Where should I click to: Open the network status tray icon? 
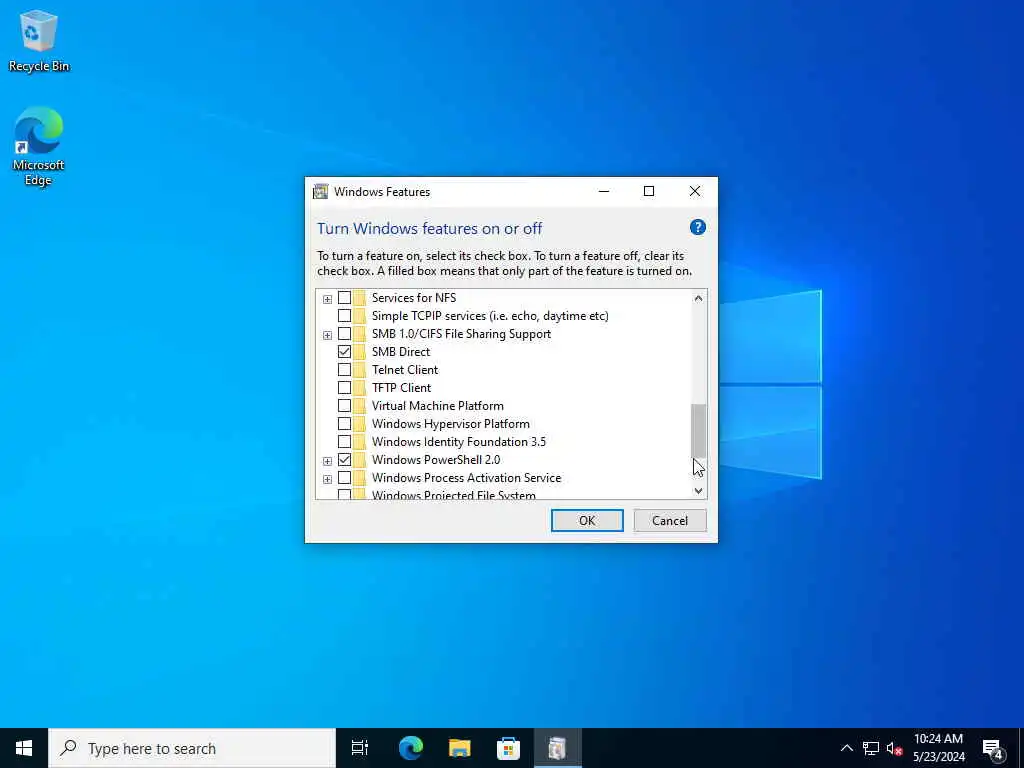(x=871, y=748)
